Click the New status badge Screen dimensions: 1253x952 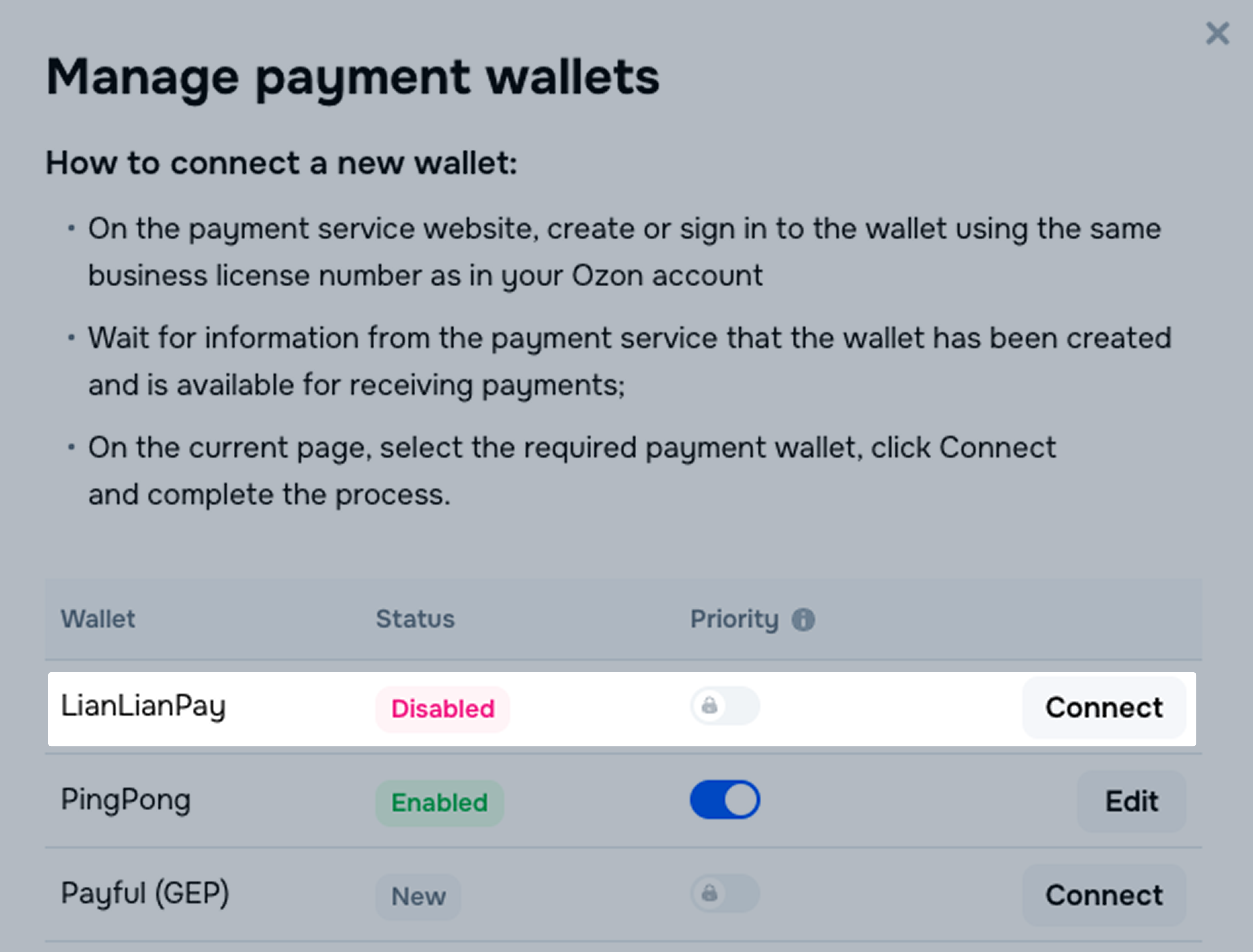click(x=418, y=897)
